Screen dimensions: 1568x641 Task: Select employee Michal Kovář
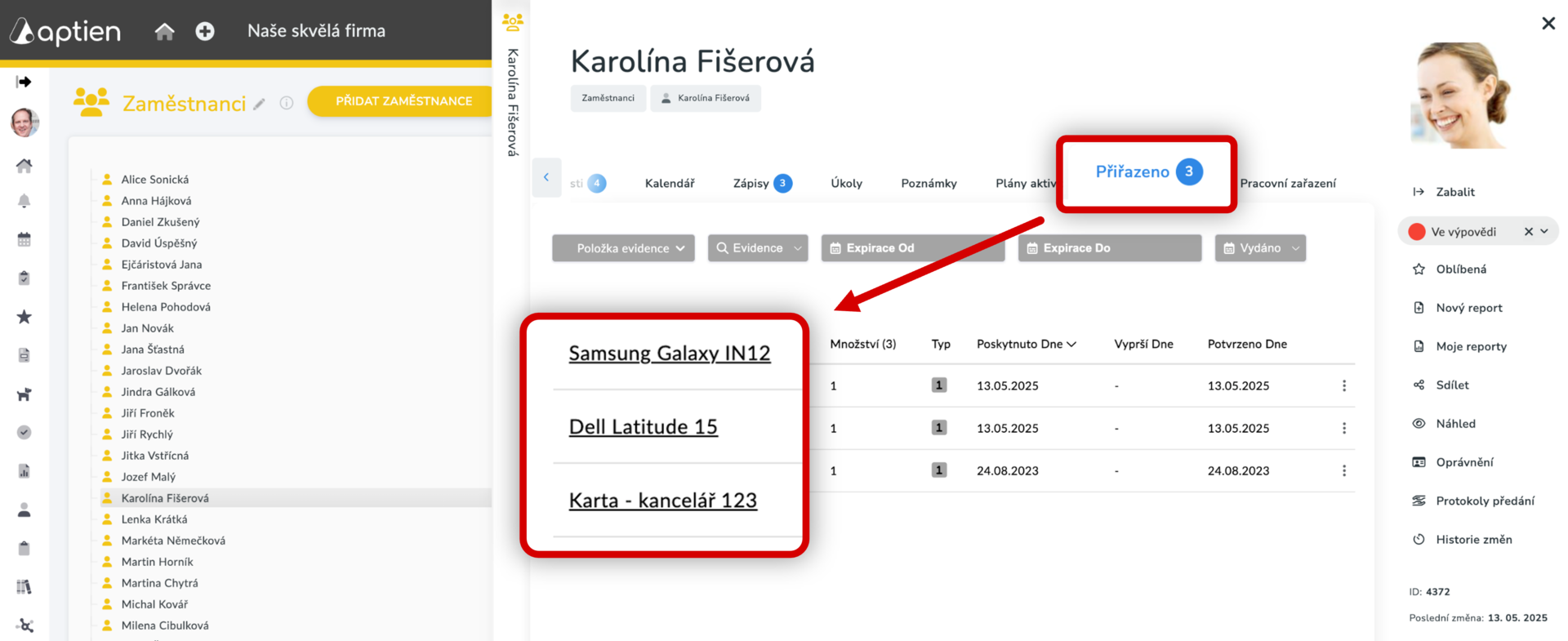pyautogui.click(x=154, y=604)
